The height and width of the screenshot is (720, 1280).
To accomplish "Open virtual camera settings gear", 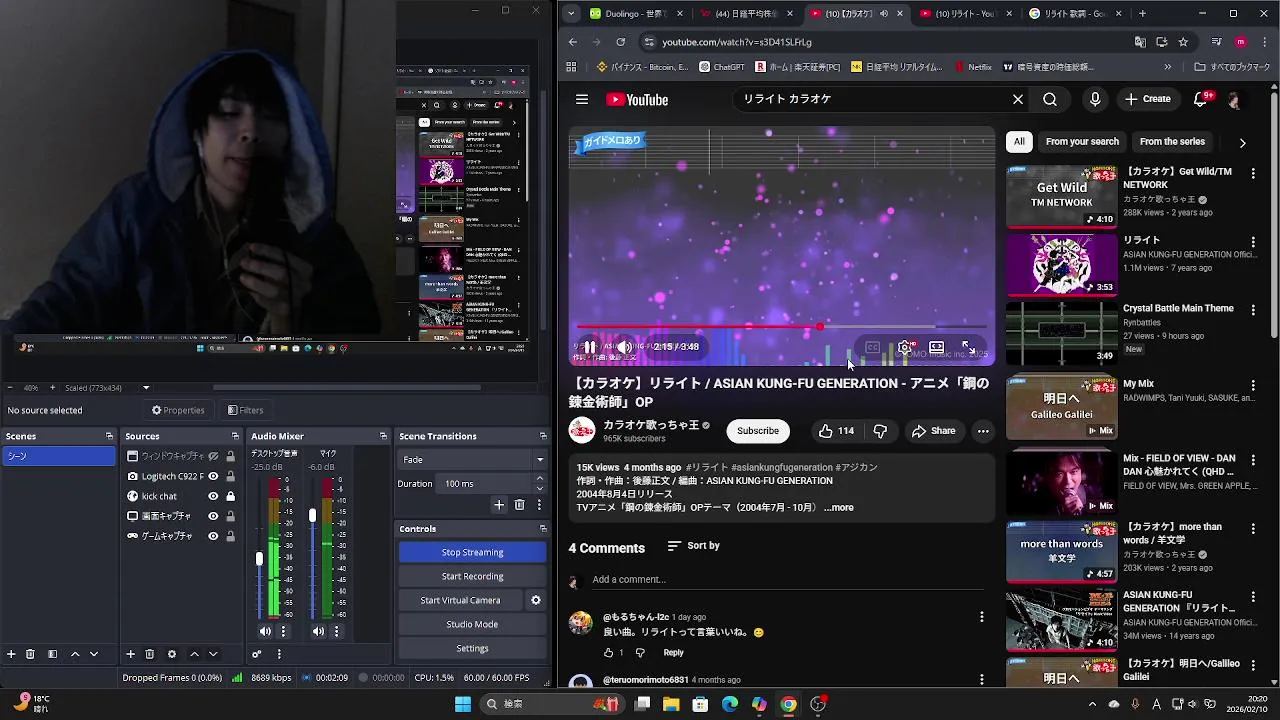I will [536, 600].
